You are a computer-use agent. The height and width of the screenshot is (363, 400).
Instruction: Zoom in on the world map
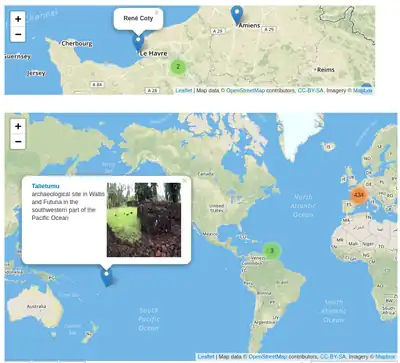pos(18,126)
